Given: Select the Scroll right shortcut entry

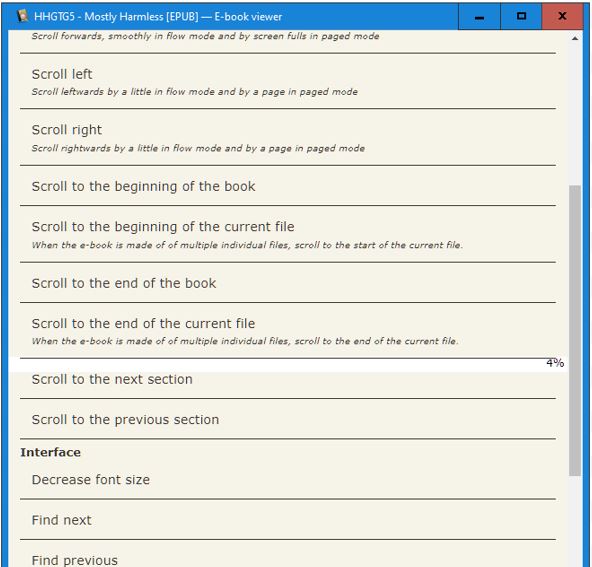Looking at the screenshot, I should 288,137.
